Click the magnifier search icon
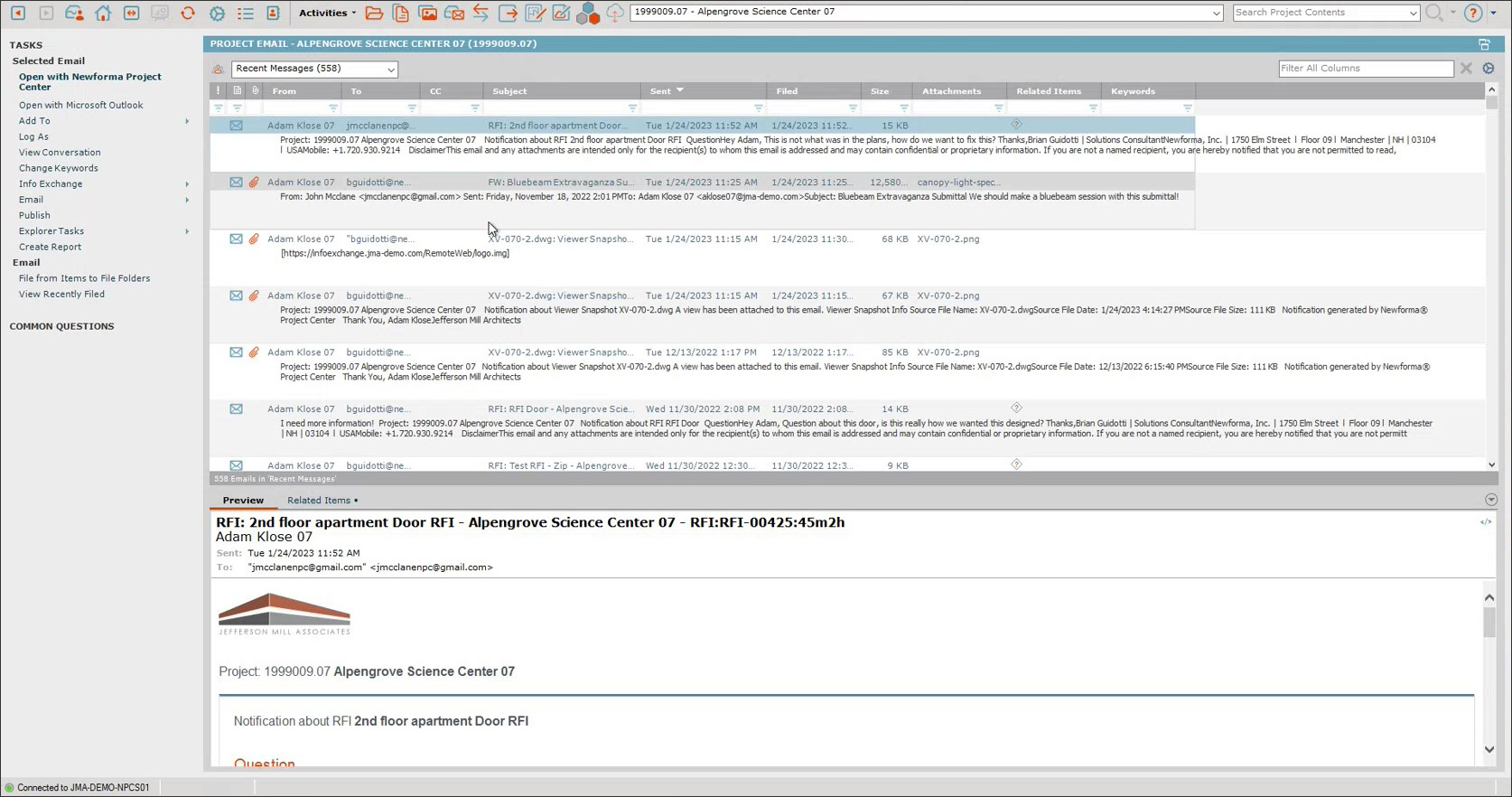The width and height of the screenshot is (1512, 797). pos(1434,13)
